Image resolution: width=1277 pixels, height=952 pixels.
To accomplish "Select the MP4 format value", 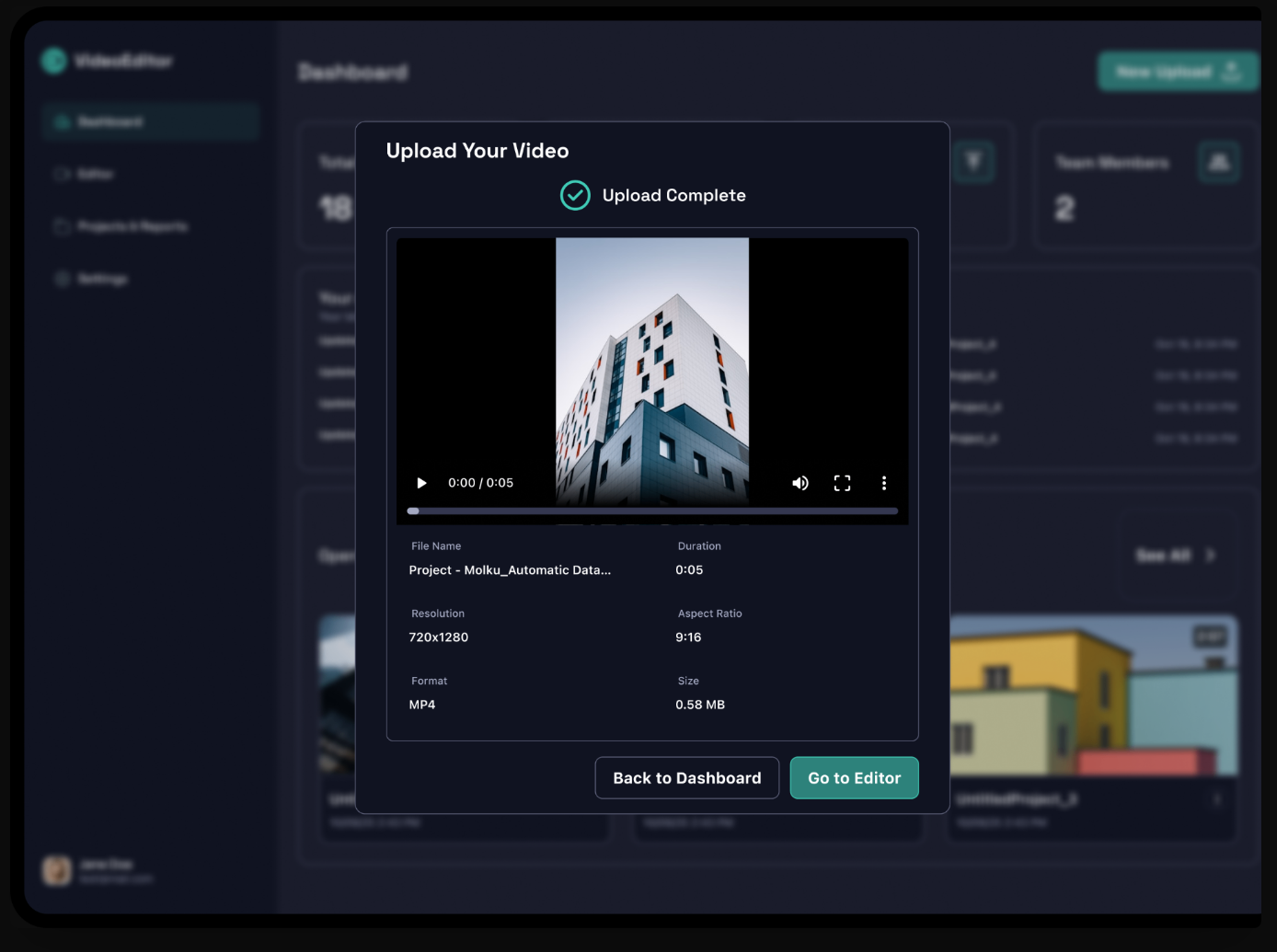I will point(422,705).
